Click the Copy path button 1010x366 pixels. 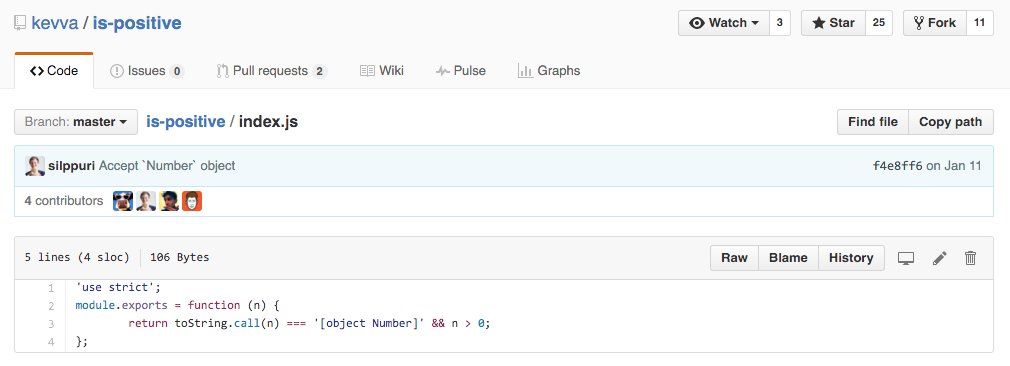click(x=951, y=122)
